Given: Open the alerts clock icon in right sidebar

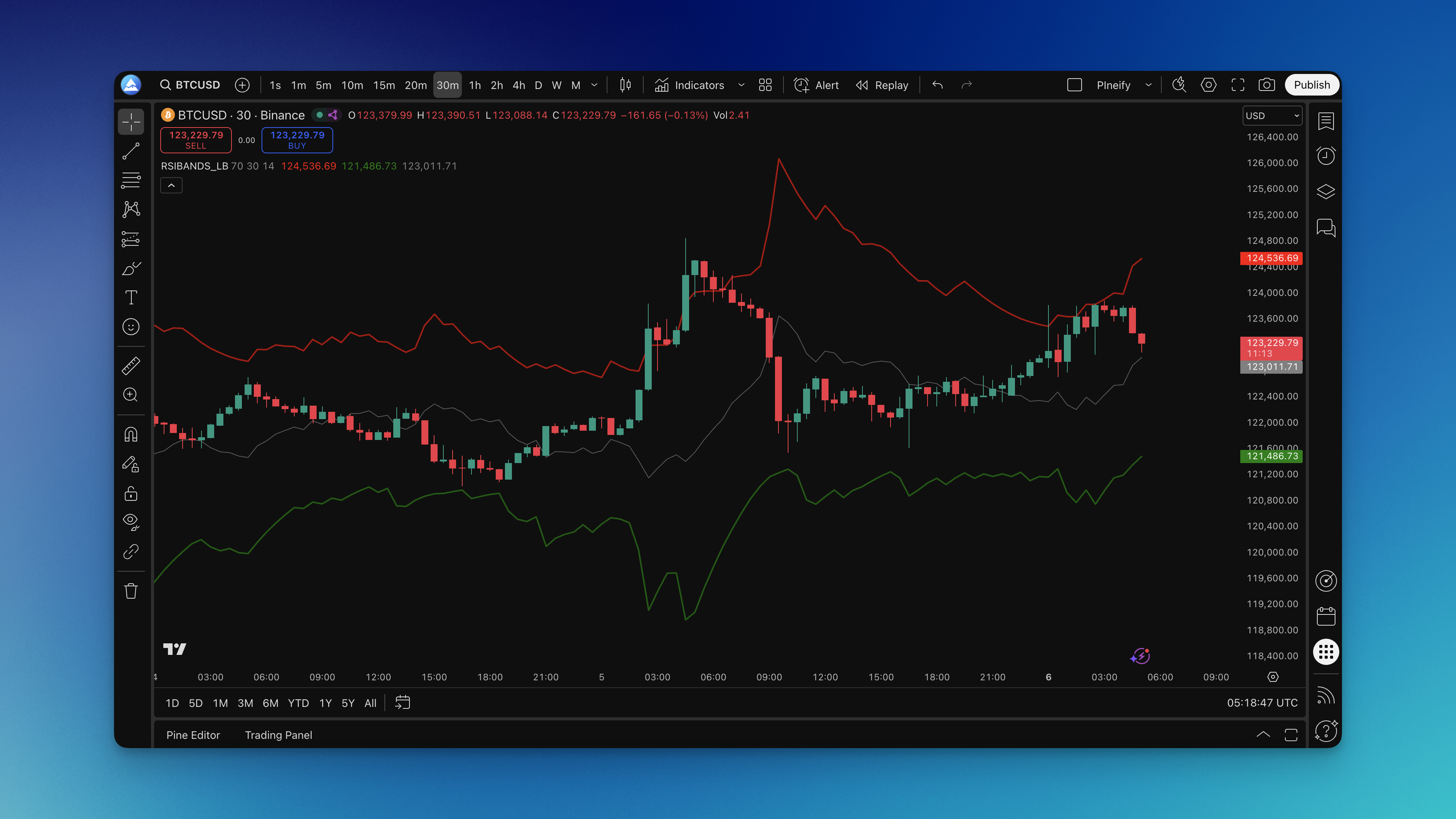Looking at the screenshot, I should tap(1325, 156).
